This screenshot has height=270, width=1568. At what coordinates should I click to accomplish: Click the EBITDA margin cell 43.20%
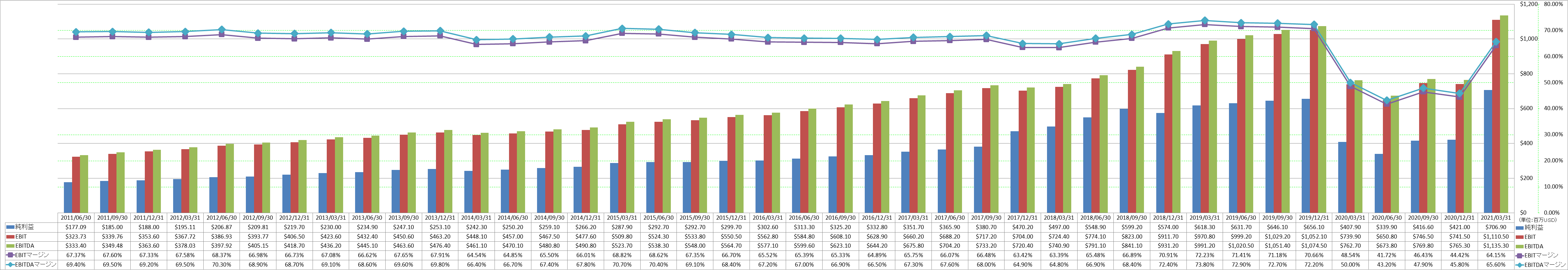(1387, 265)
